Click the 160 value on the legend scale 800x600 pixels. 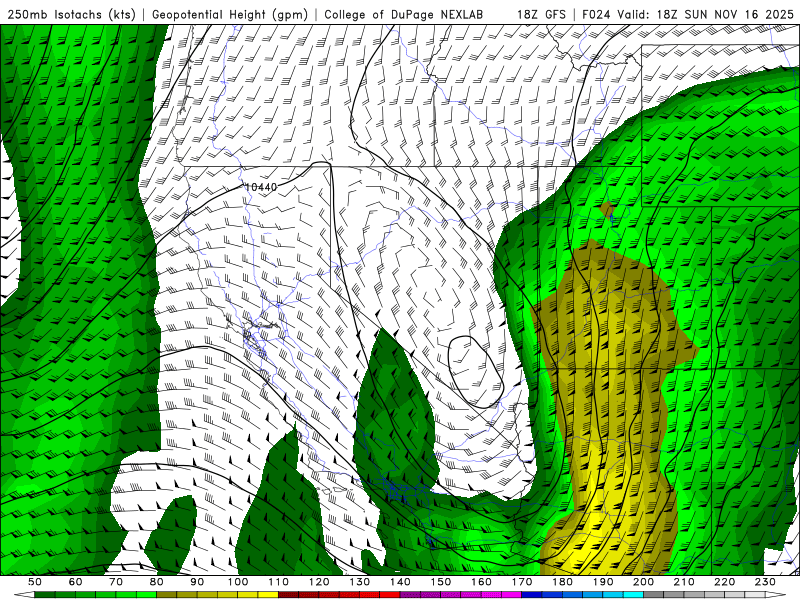481,582
